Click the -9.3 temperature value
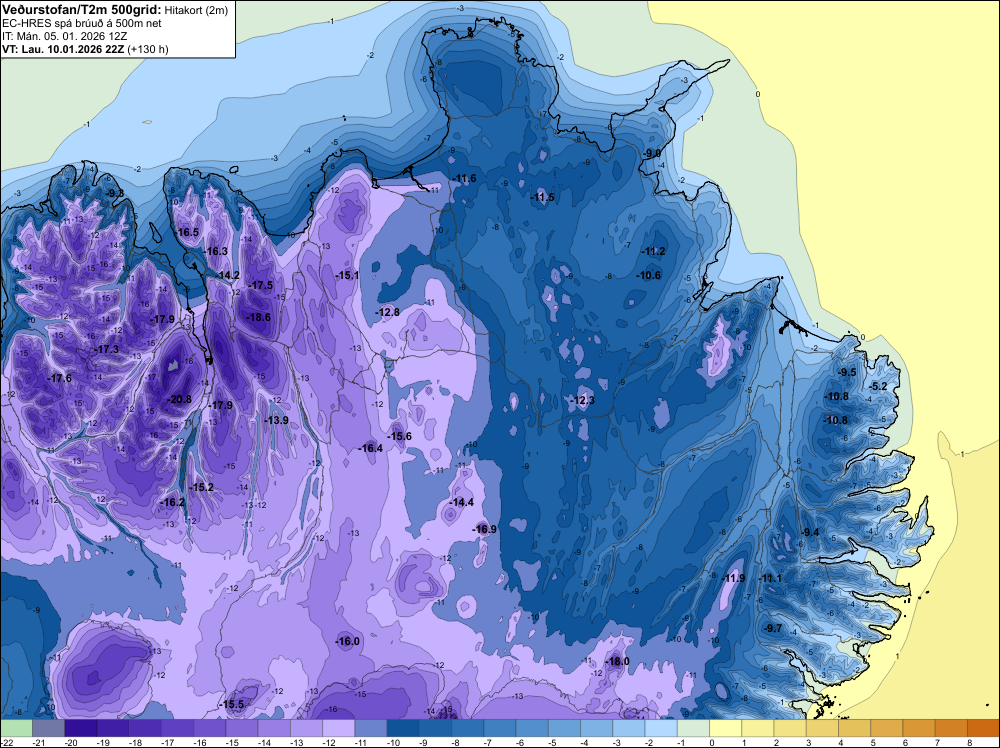Image resolution: width=1000 pixels, height=748 pixels. tap(115, 193)
